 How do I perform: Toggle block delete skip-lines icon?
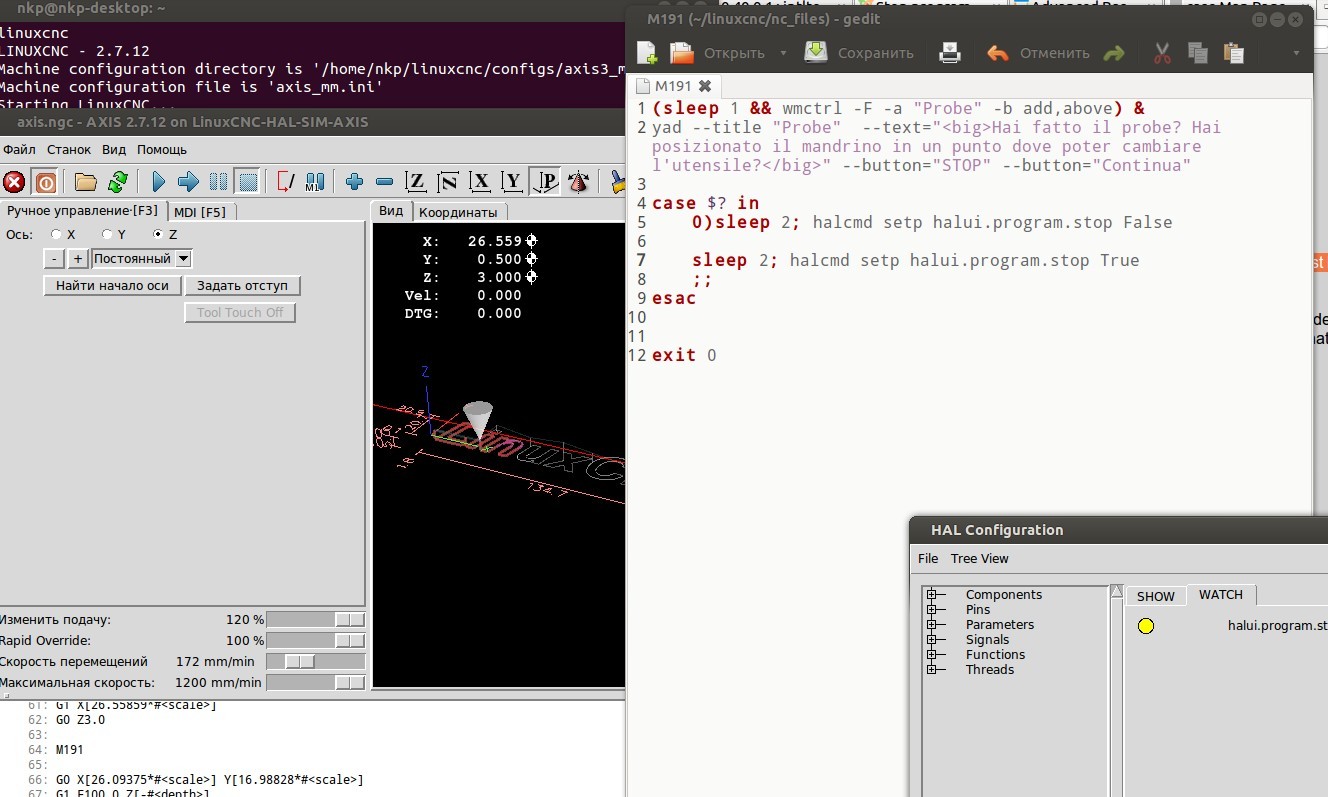pos(285,182)
